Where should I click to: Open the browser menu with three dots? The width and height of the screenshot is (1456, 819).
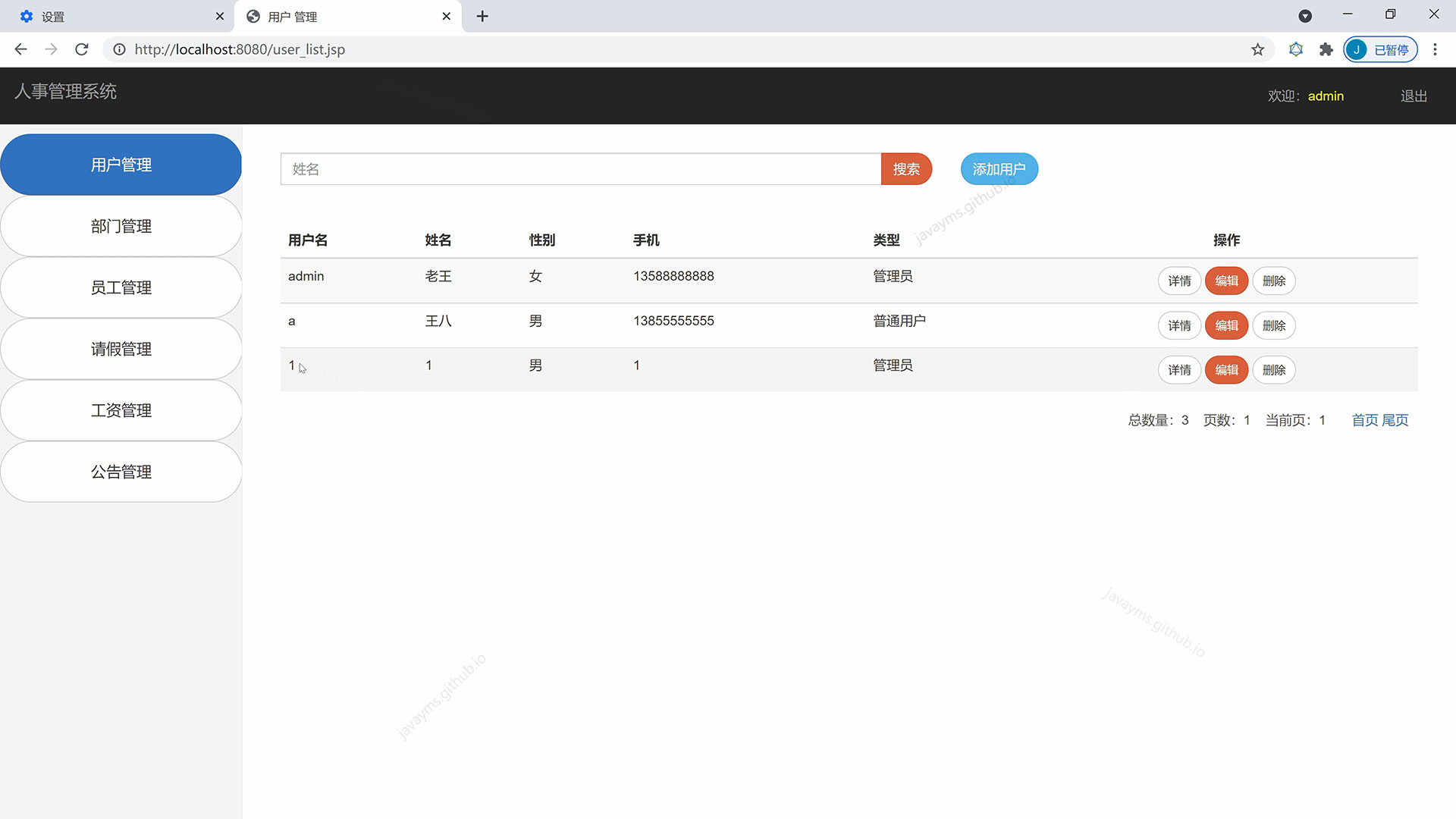pyautogui.click(x=1435, y=49)
